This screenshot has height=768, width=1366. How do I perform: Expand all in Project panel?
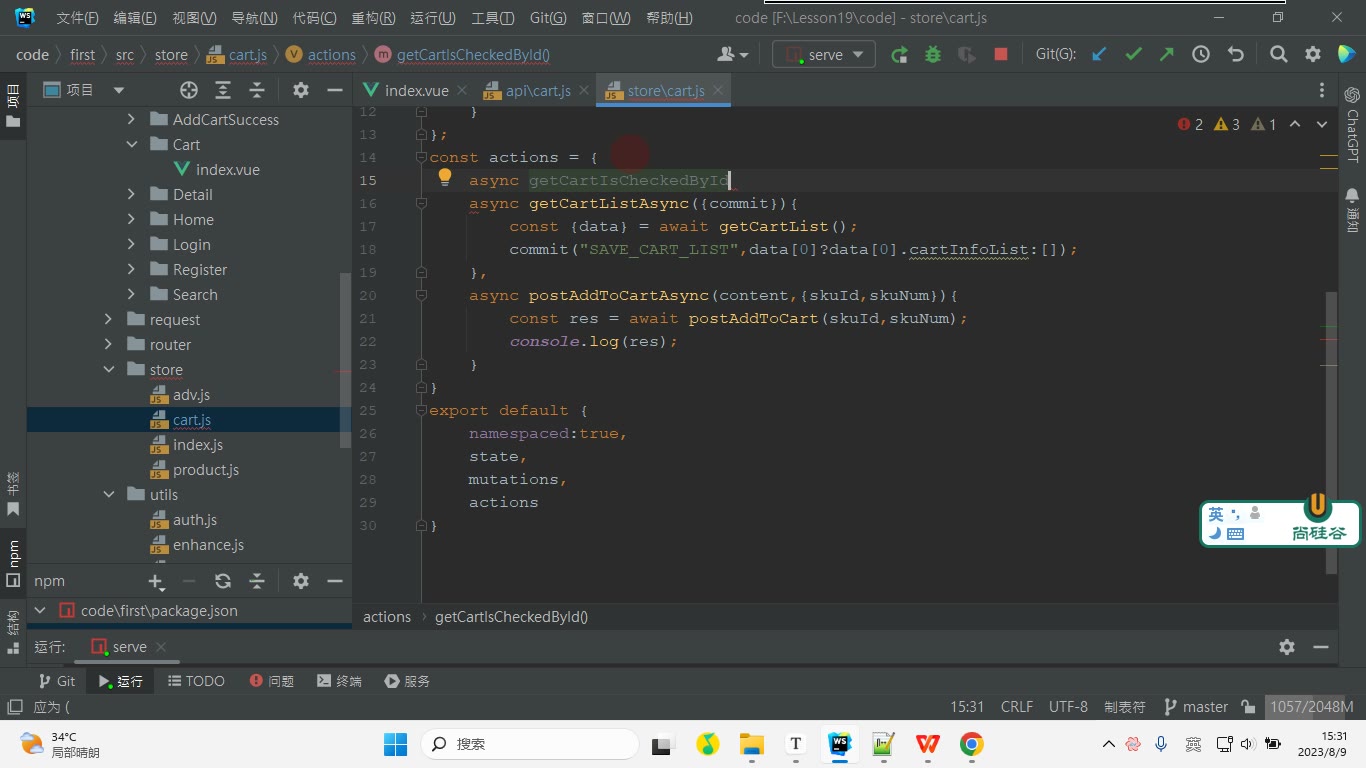click(223, 90)
